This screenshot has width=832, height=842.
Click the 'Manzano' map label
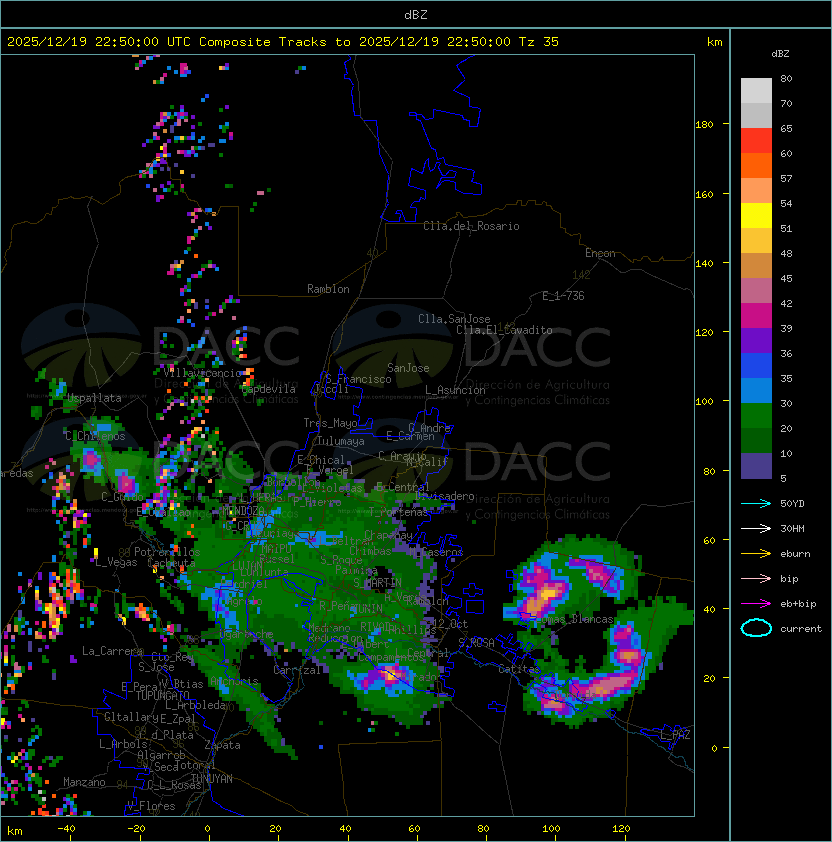84,782
